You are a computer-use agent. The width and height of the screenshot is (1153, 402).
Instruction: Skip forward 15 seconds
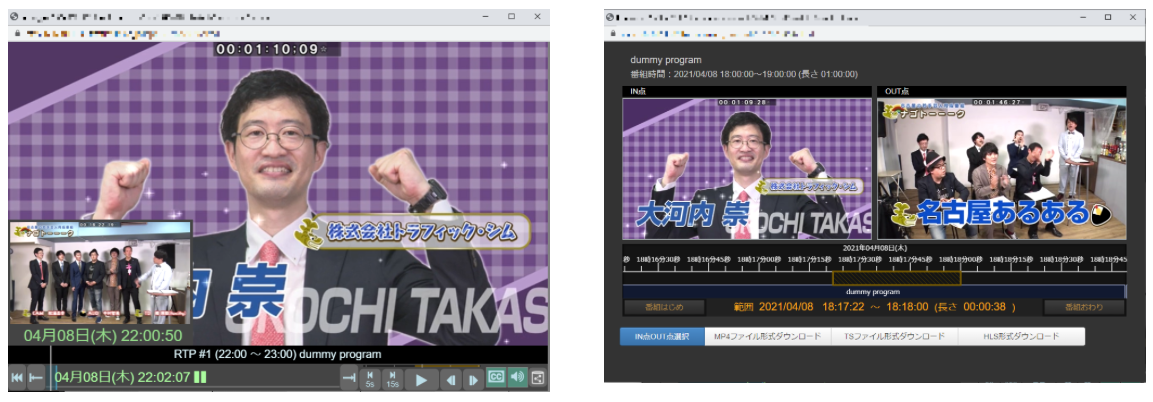tap(392, 378)
